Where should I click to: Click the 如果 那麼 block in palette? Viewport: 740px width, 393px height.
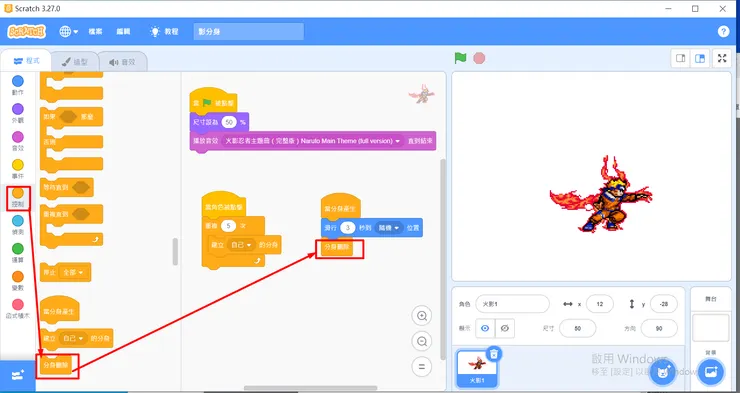click(71, 116)
